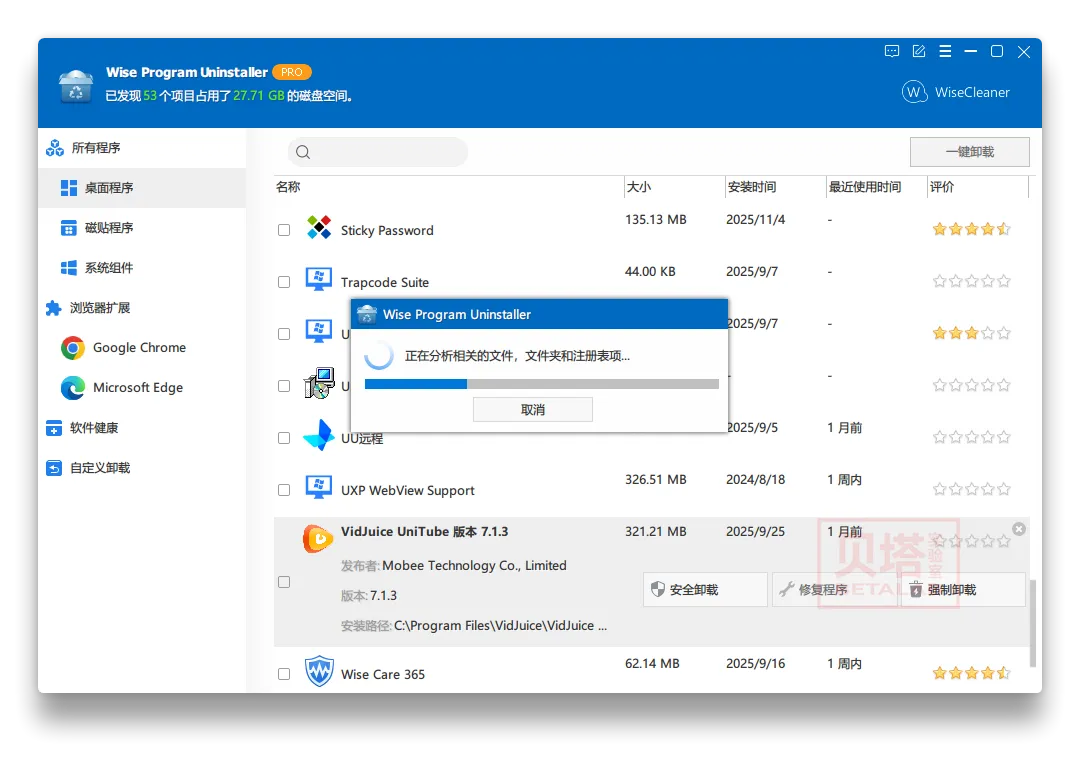Check the Trapcode Suite checkbox
This screenshot has height=759, width=1080.
(284, 282)
